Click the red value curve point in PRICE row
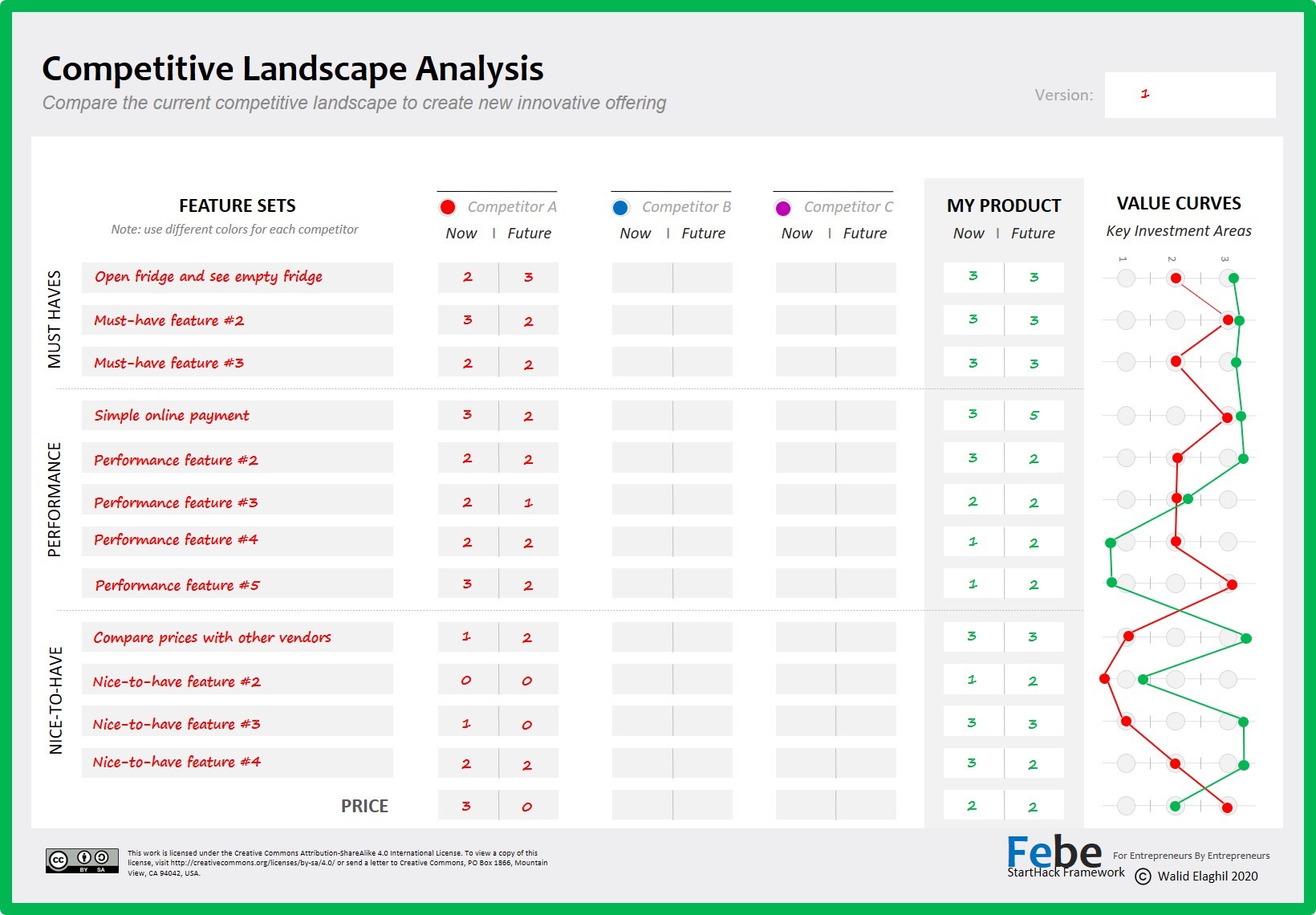 pos(1227,807)
